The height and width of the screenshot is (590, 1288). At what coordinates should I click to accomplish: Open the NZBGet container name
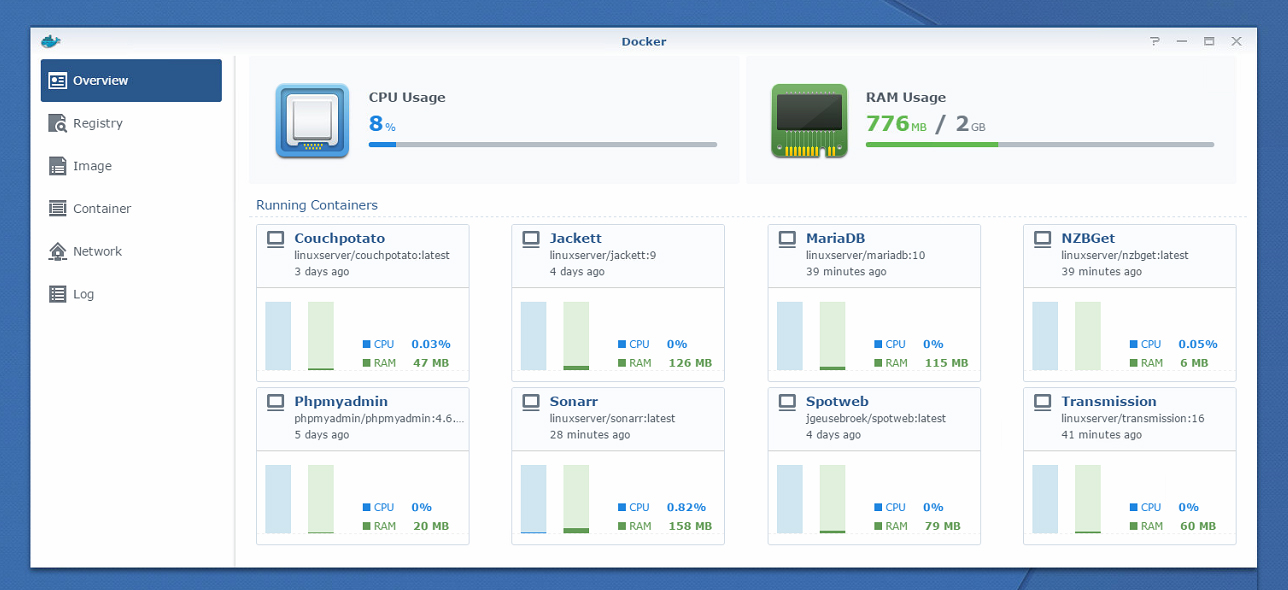[1089, 238]
